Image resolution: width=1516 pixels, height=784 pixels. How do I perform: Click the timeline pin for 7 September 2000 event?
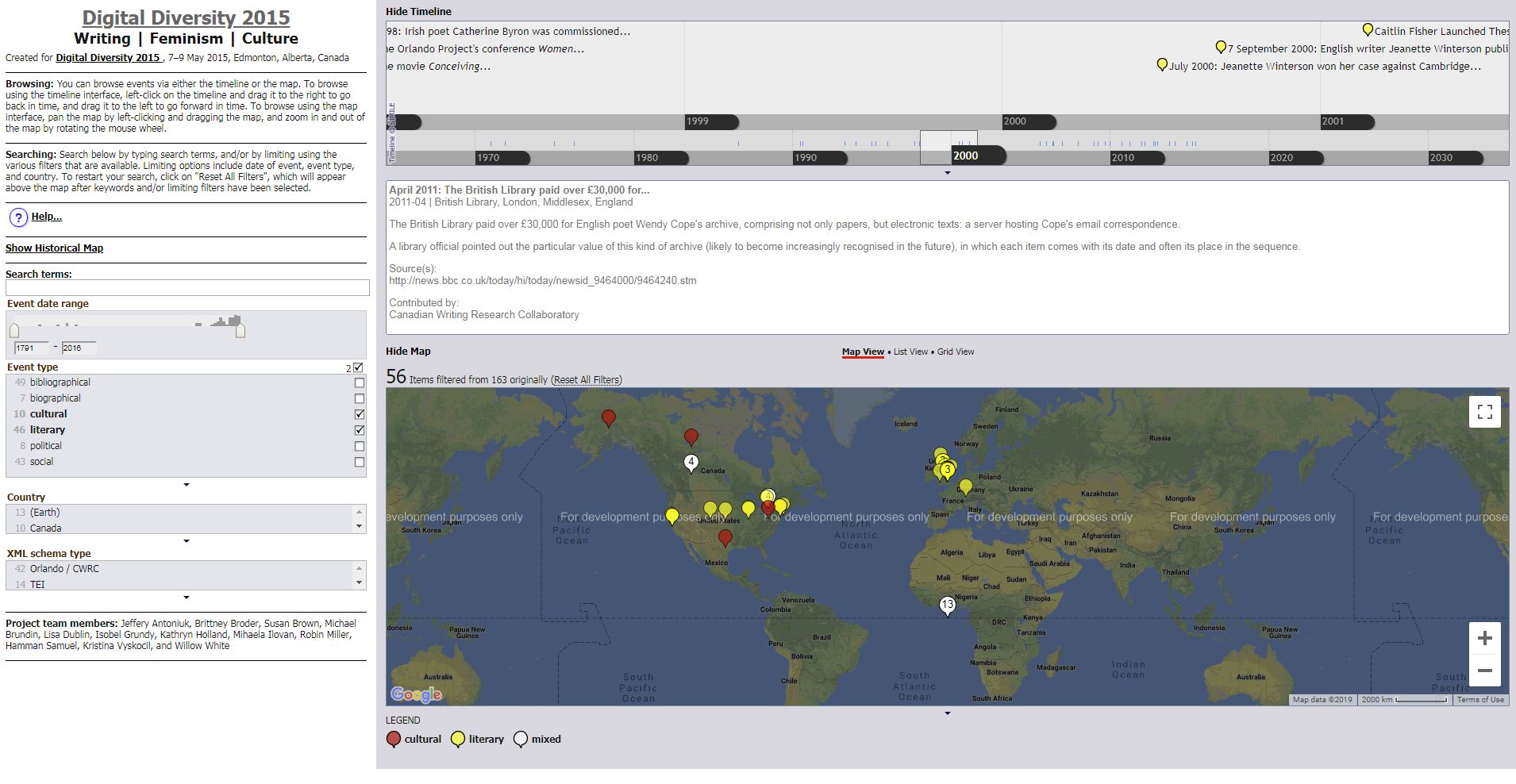point(1221,48)
